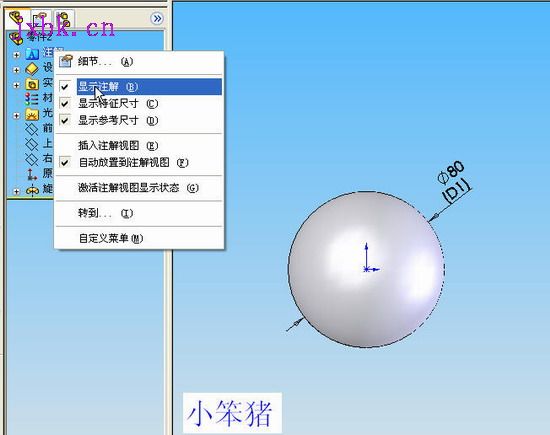Click the double-chevron expand panel button
The image size is (550, 435).
click(x=157, y=18)
